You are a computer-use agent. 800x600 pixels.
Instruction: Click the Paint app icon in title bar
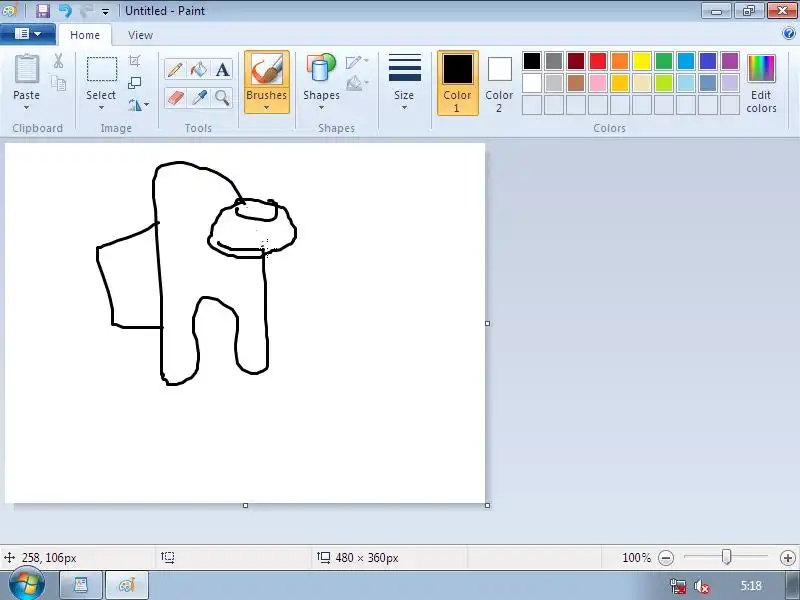[9, 10]
